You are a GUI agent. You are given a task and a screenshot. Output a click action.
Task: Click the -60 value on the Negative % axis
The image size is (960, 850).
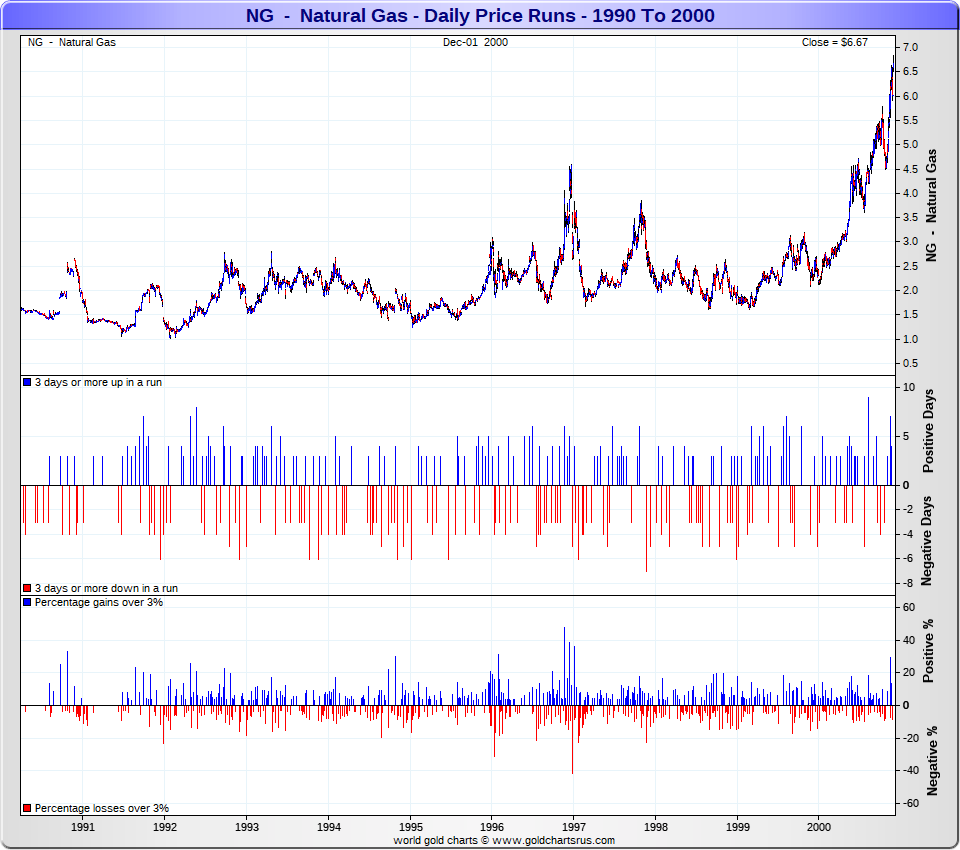(x=910, y=803)
